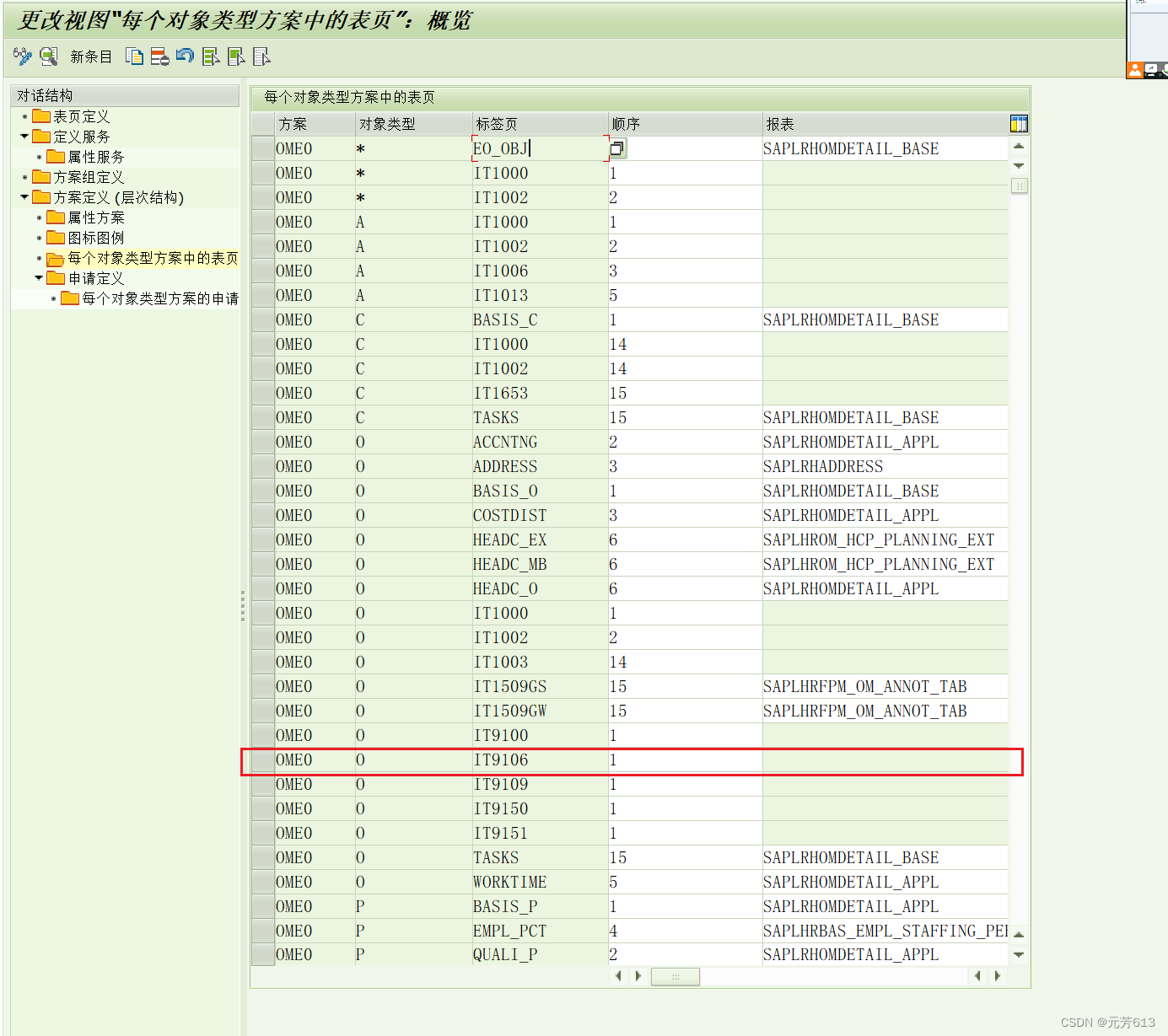Click the 方案组定义 folder icon

(41, 177)
